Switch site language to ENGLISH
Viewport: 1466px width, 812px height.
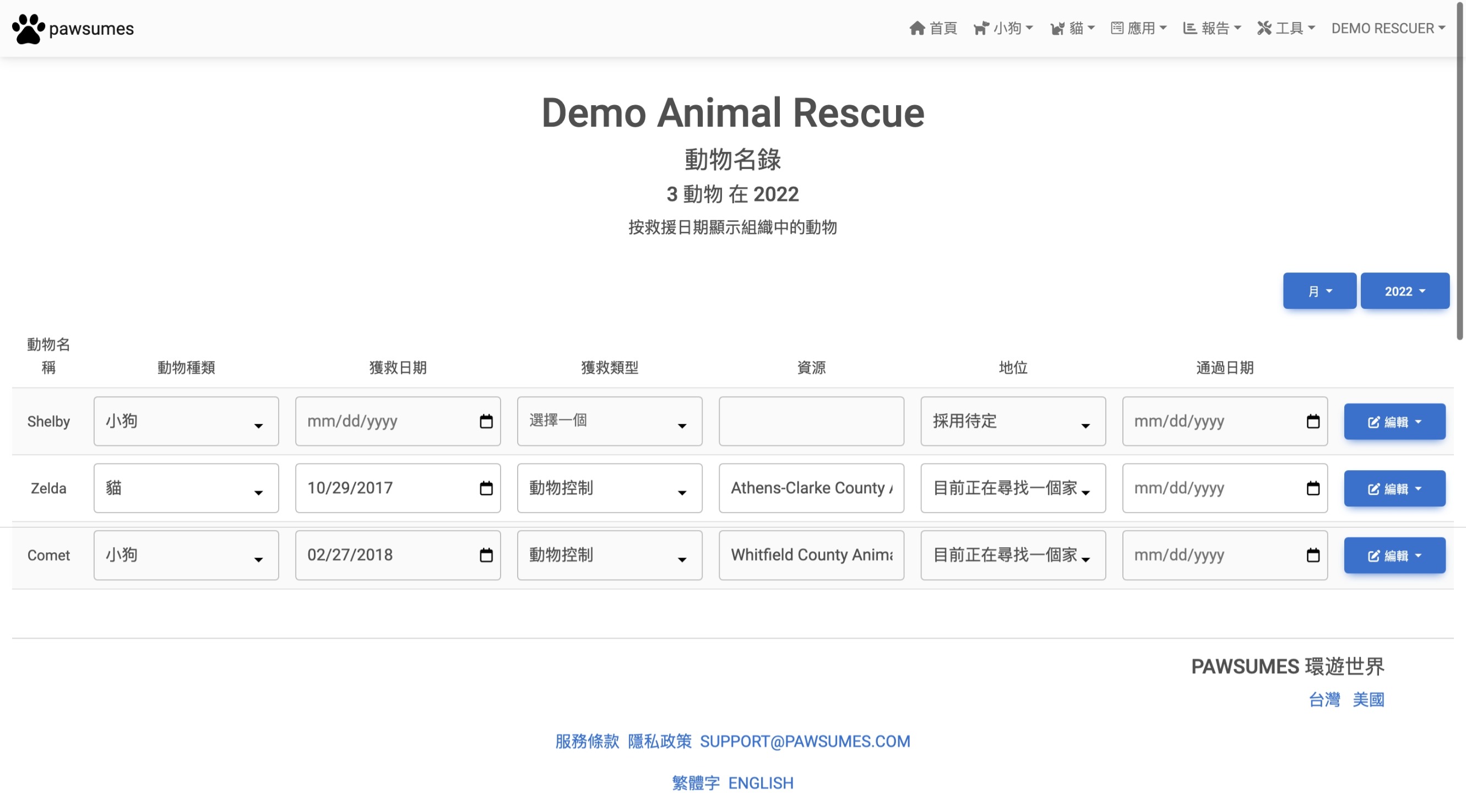(762, 782)
